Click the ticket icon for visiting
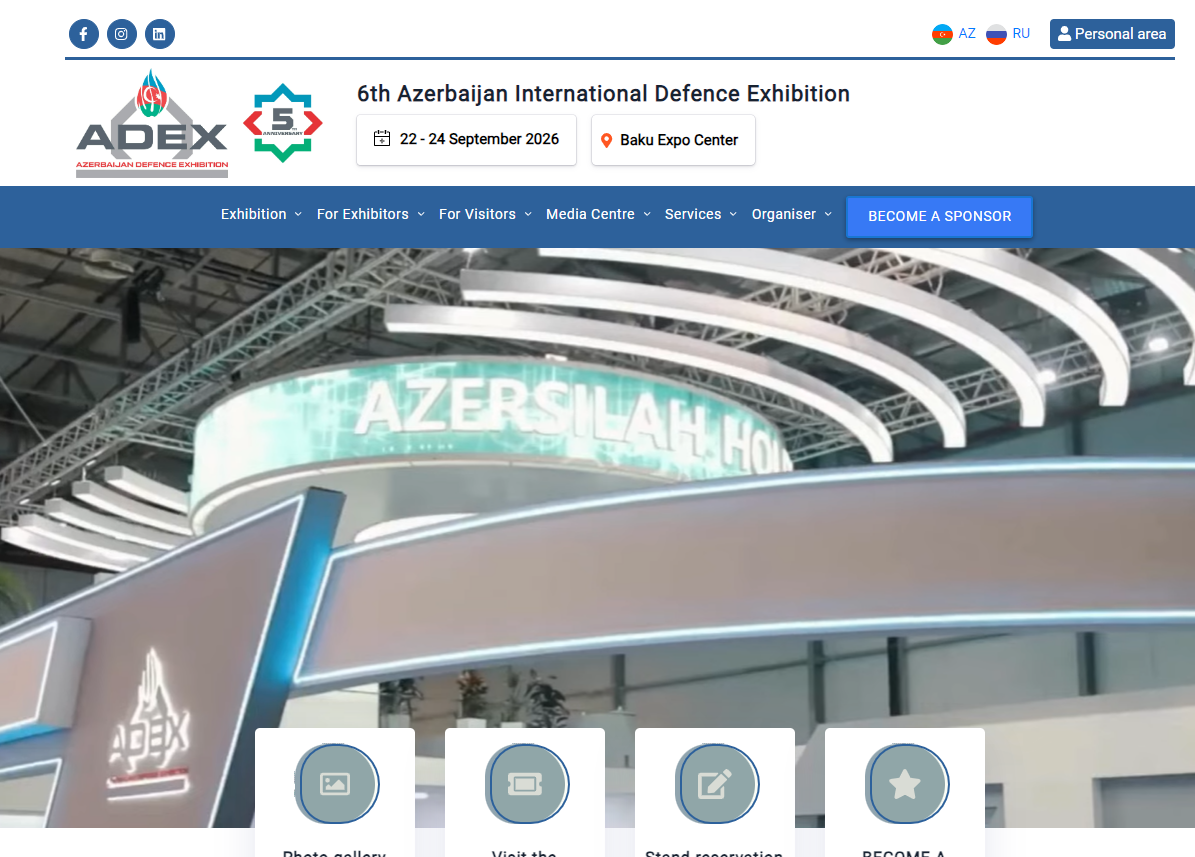Image resolution: width=1195 pixels, height=857 pixels. coord(525,784)
